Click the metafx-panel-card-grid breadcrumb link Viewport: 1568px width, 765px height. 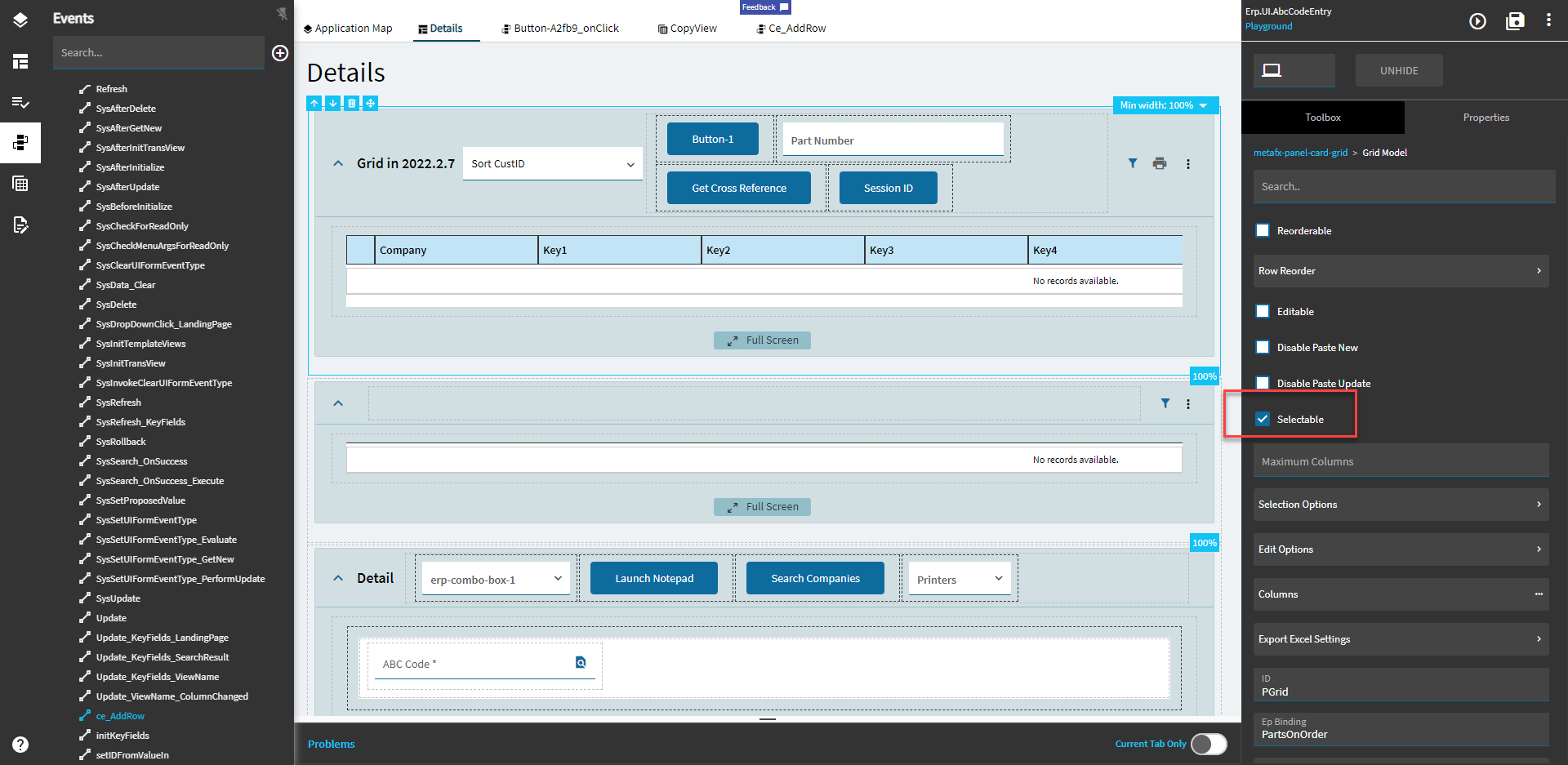(1300, 153)
